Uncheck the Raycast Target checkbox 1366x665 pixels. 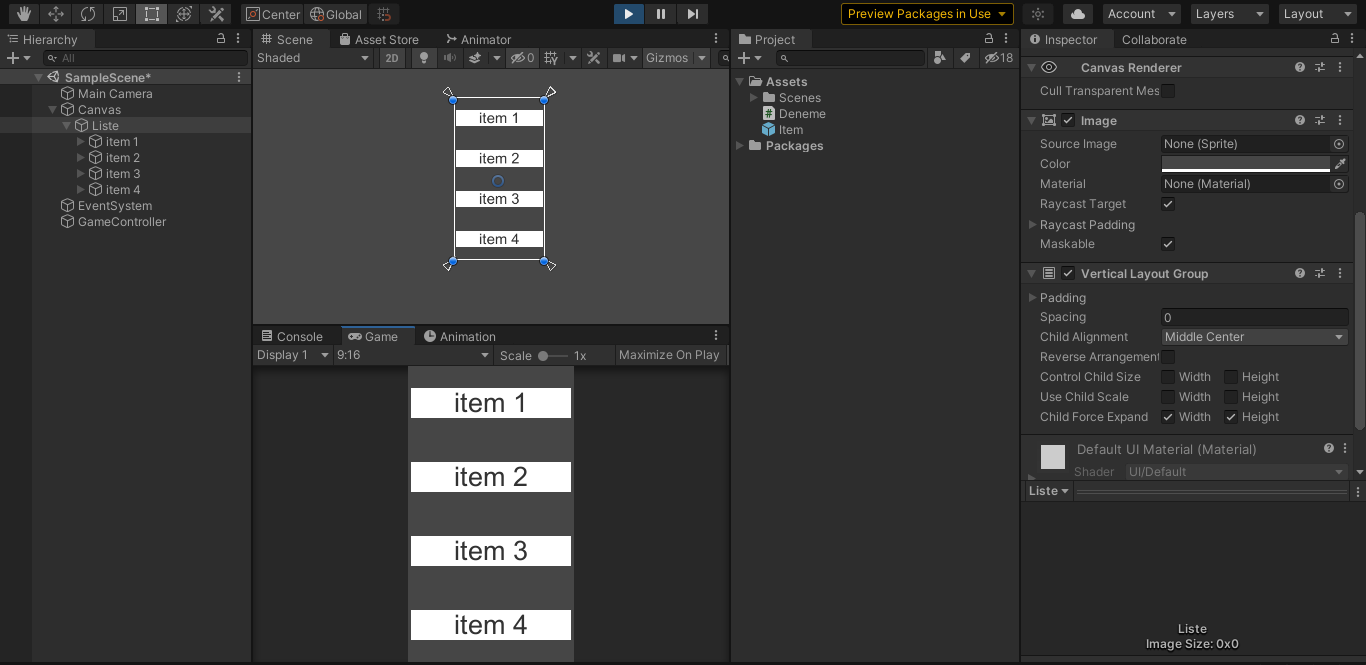(x=1168, y=204)
